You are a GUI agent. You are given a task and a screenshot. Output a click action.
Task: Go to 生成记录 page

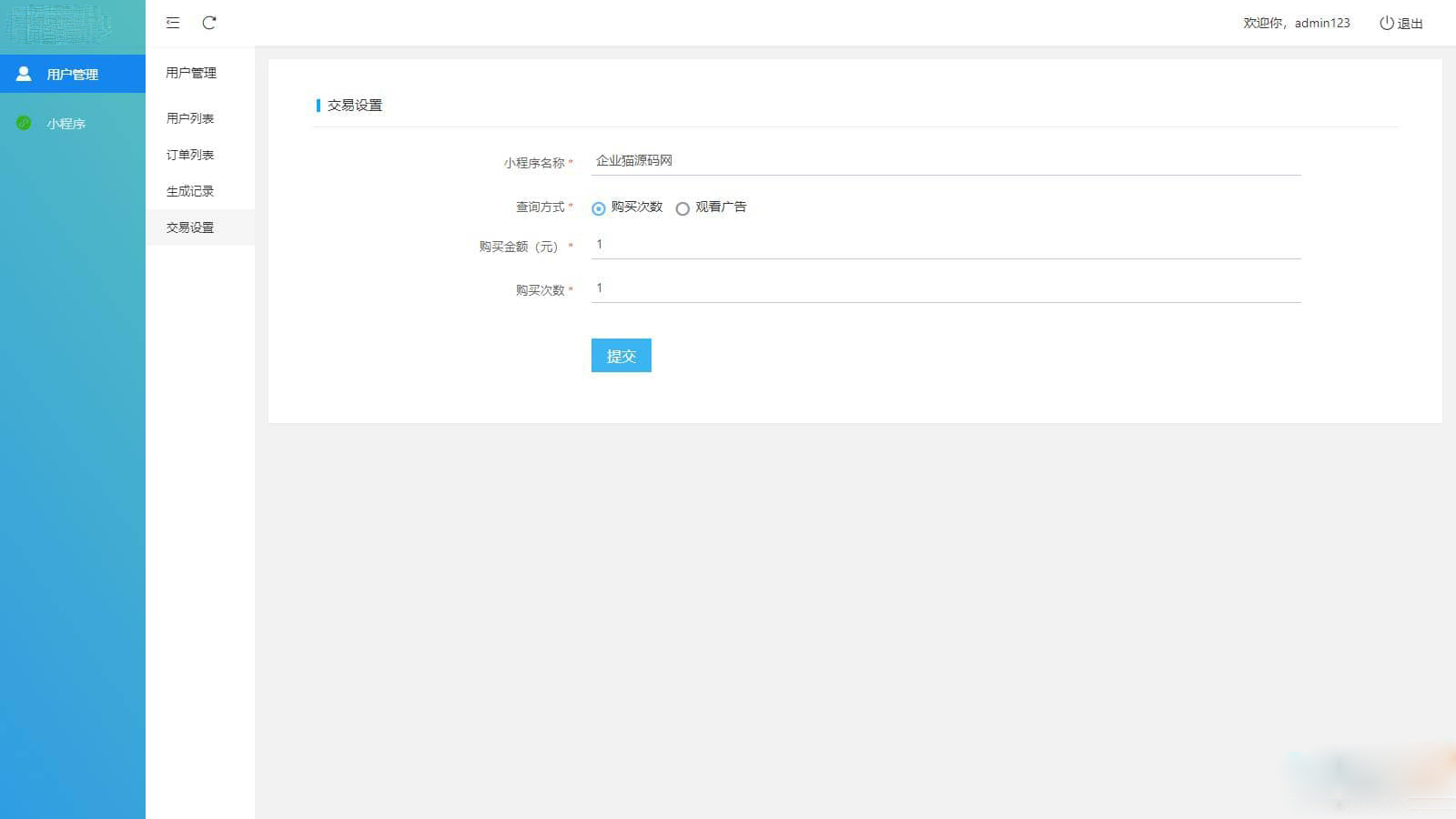[190, 191]
